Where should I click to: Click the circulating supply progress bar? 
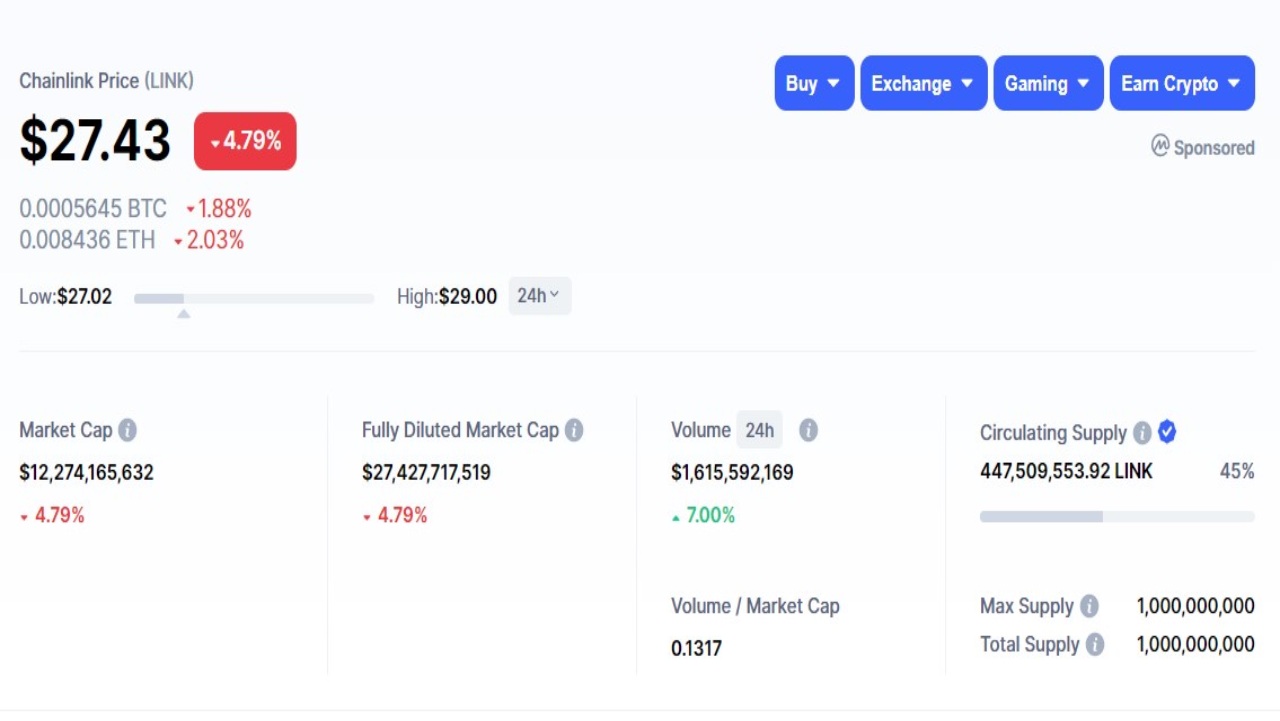(x=1117, y=517)
